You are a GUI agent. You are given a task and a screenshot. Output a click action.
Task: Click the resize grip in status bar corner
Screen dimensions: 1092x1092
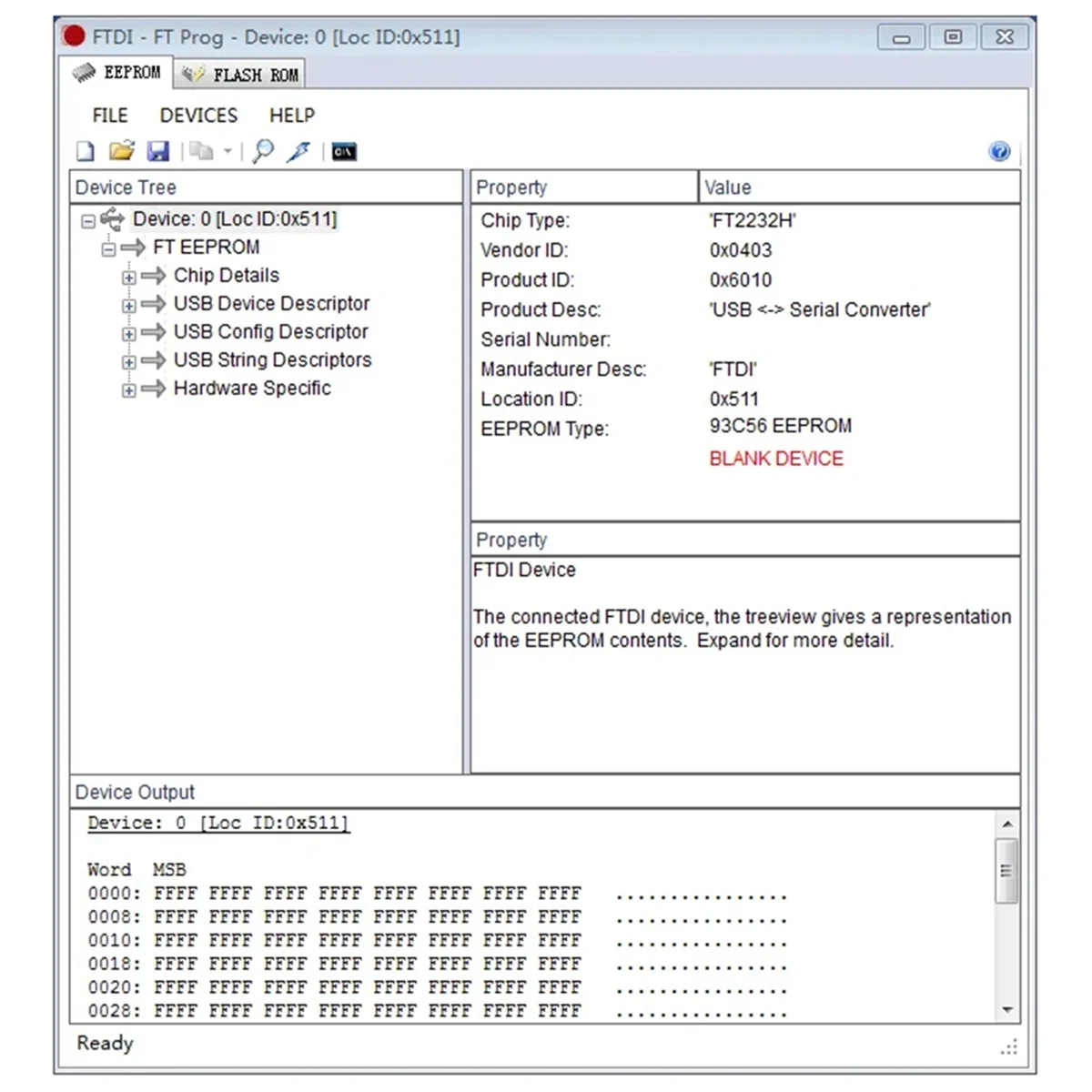1009,1047
